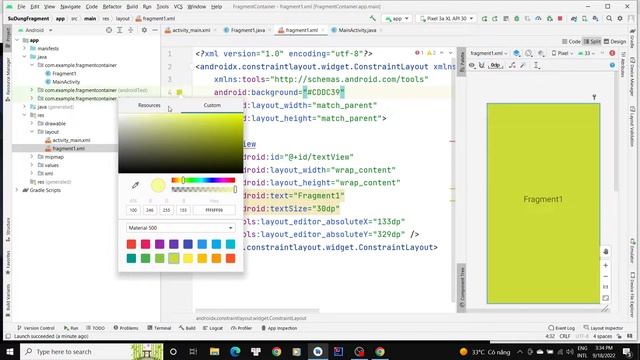Click the Hex color input field
Screen dimensions: 640x360
(x=214, y=210)
